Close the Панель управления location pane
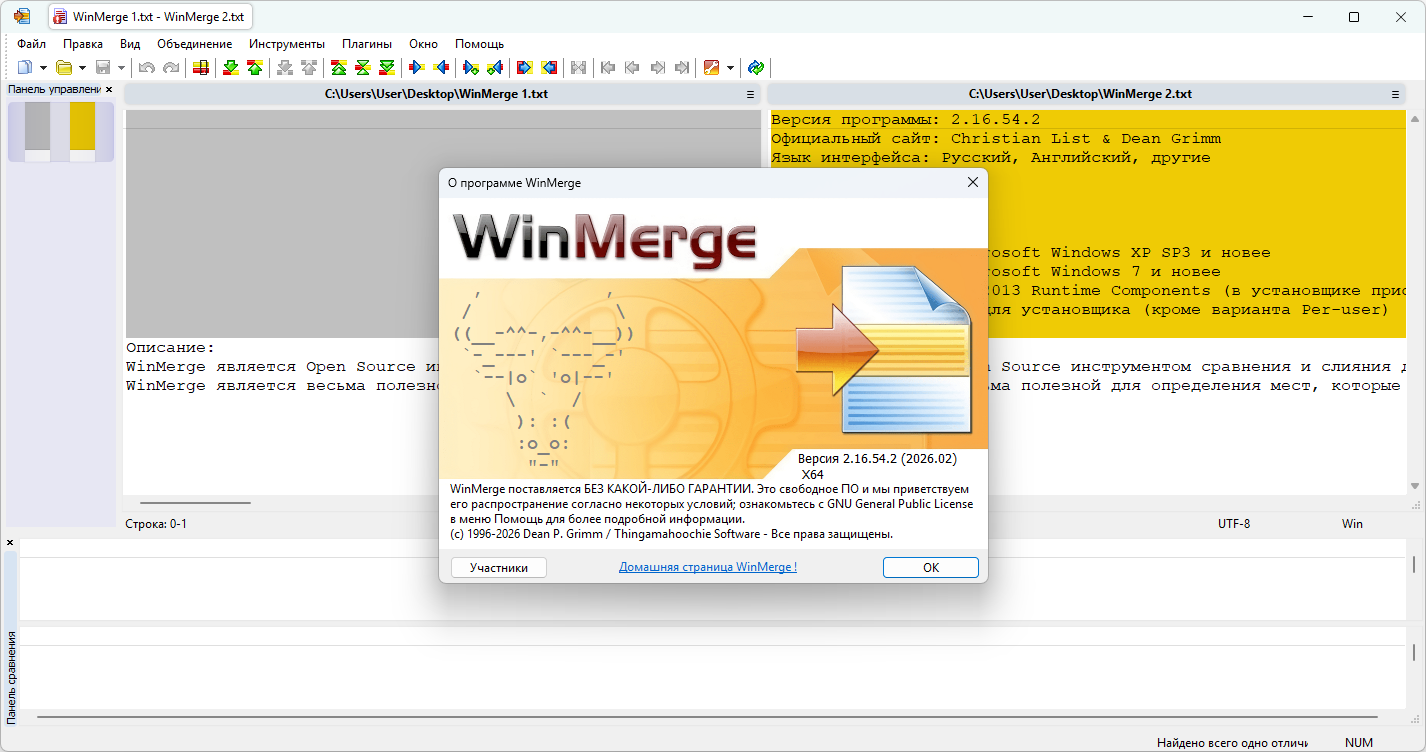Viewport: 1426px width, 752px height. (x=109, y=90)
